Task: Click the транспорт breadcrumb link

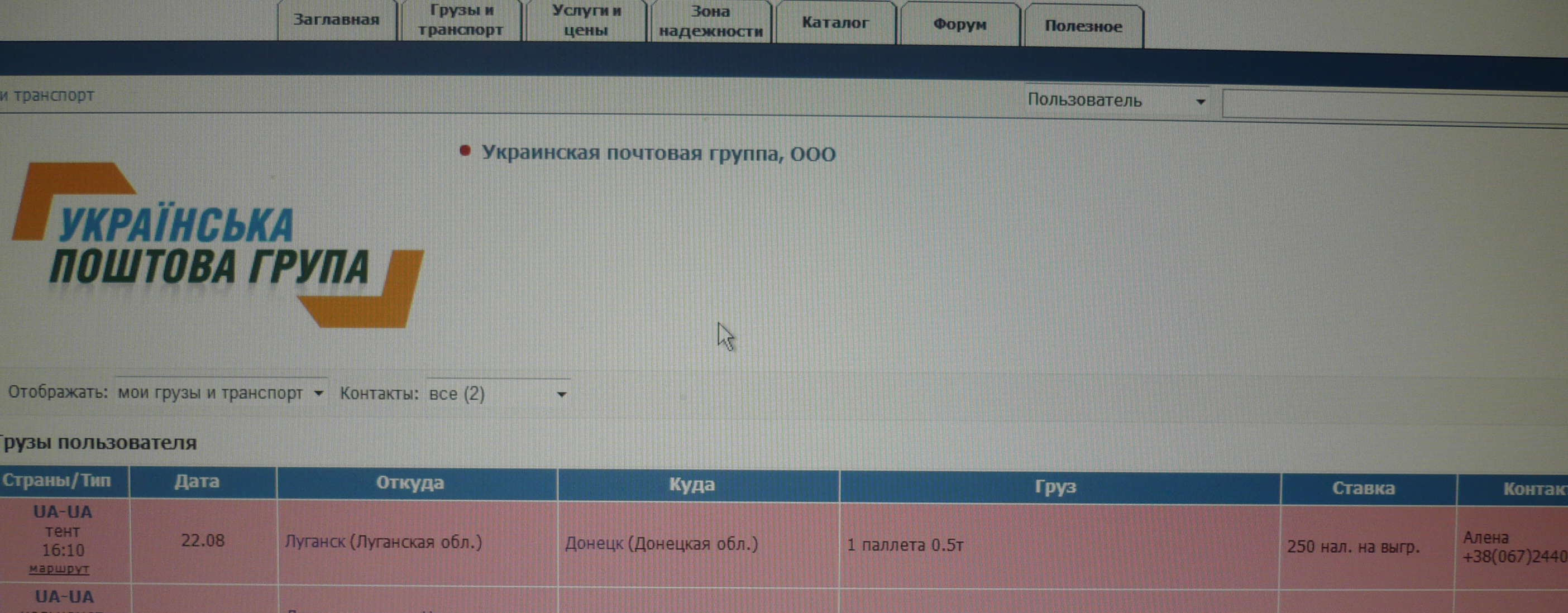Action: [53, 95]
